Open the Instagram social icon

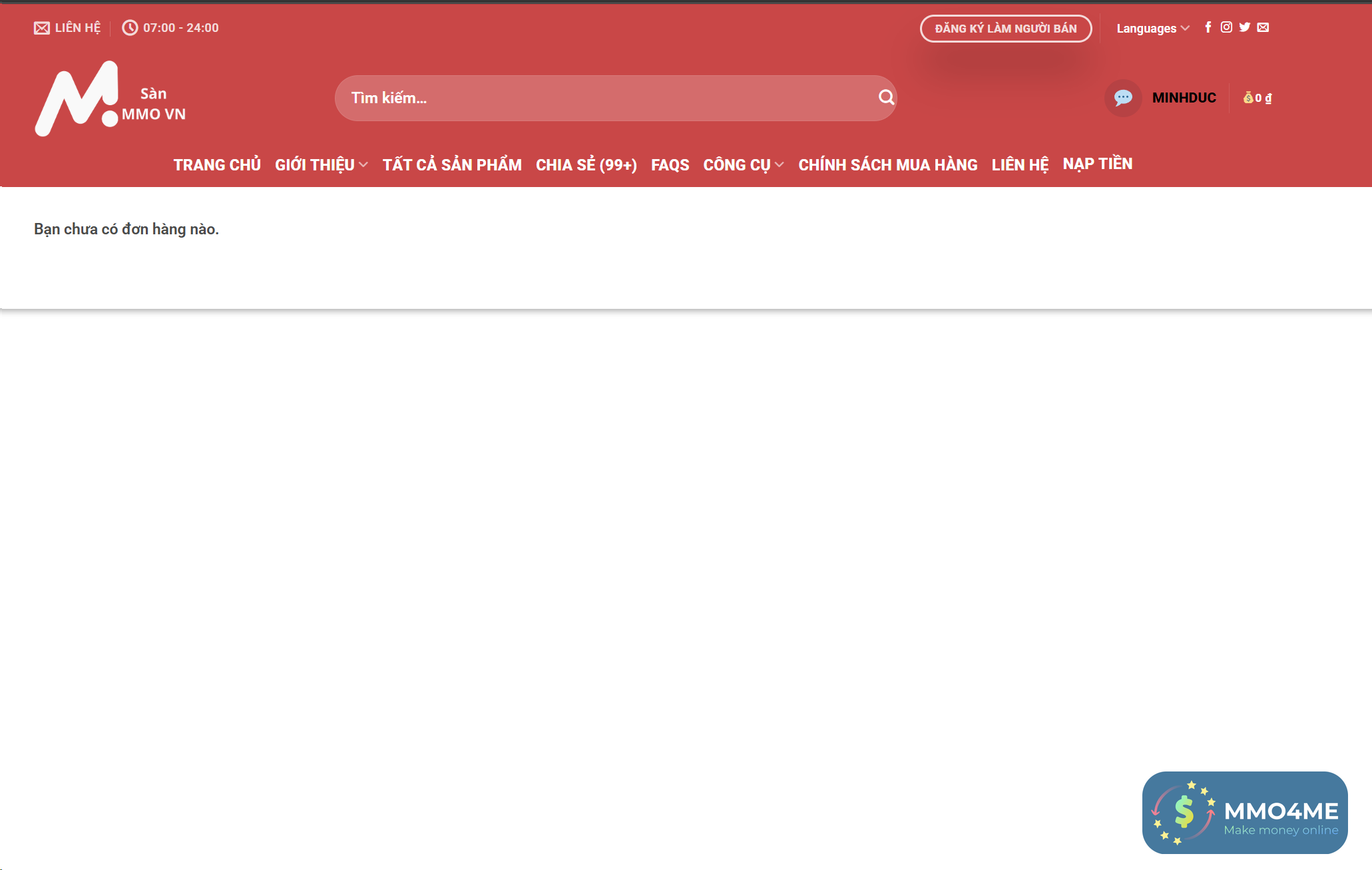1226,27
